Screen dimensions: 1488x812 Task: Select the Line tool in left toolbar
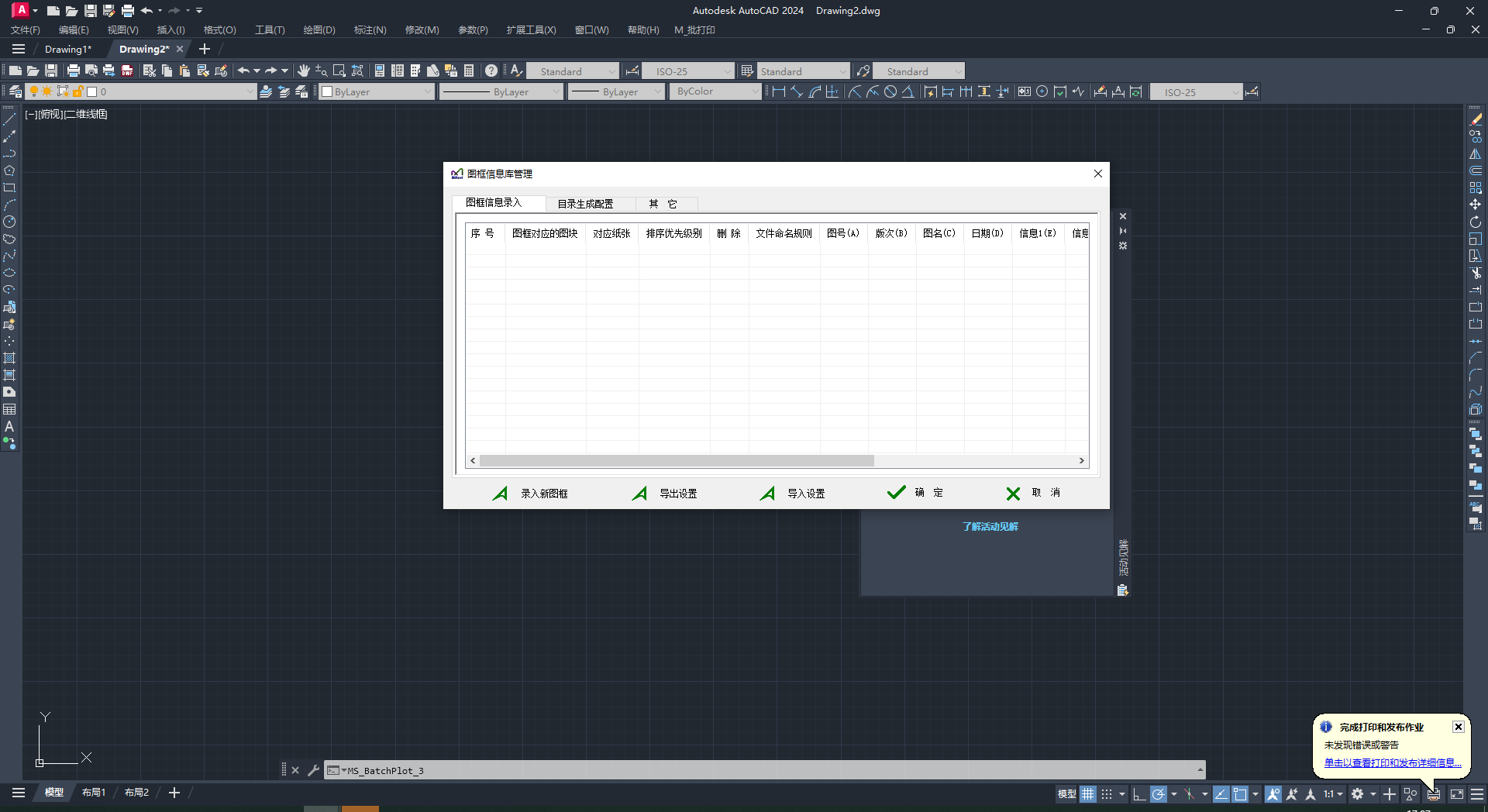(9, 119)
